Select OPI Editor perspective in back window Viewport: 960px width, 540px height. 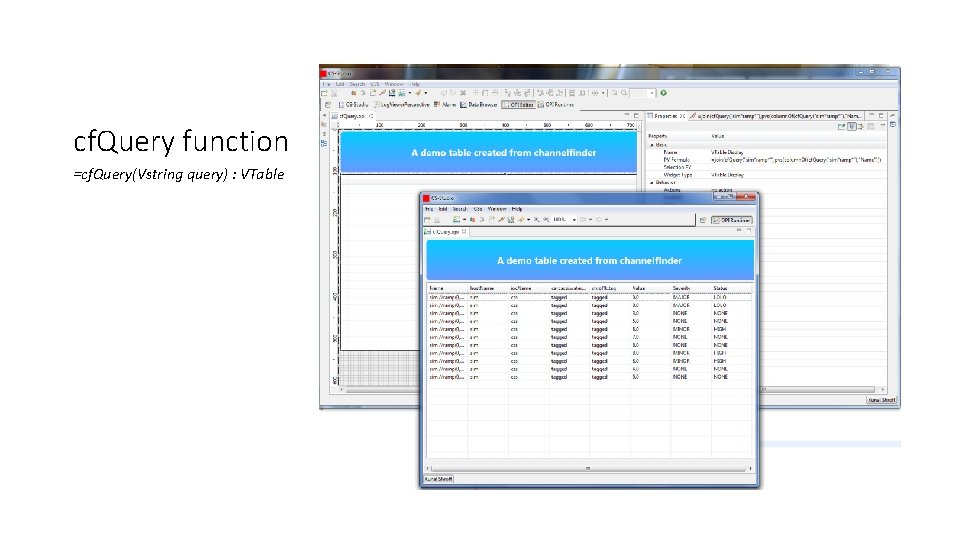coord(518,105)
